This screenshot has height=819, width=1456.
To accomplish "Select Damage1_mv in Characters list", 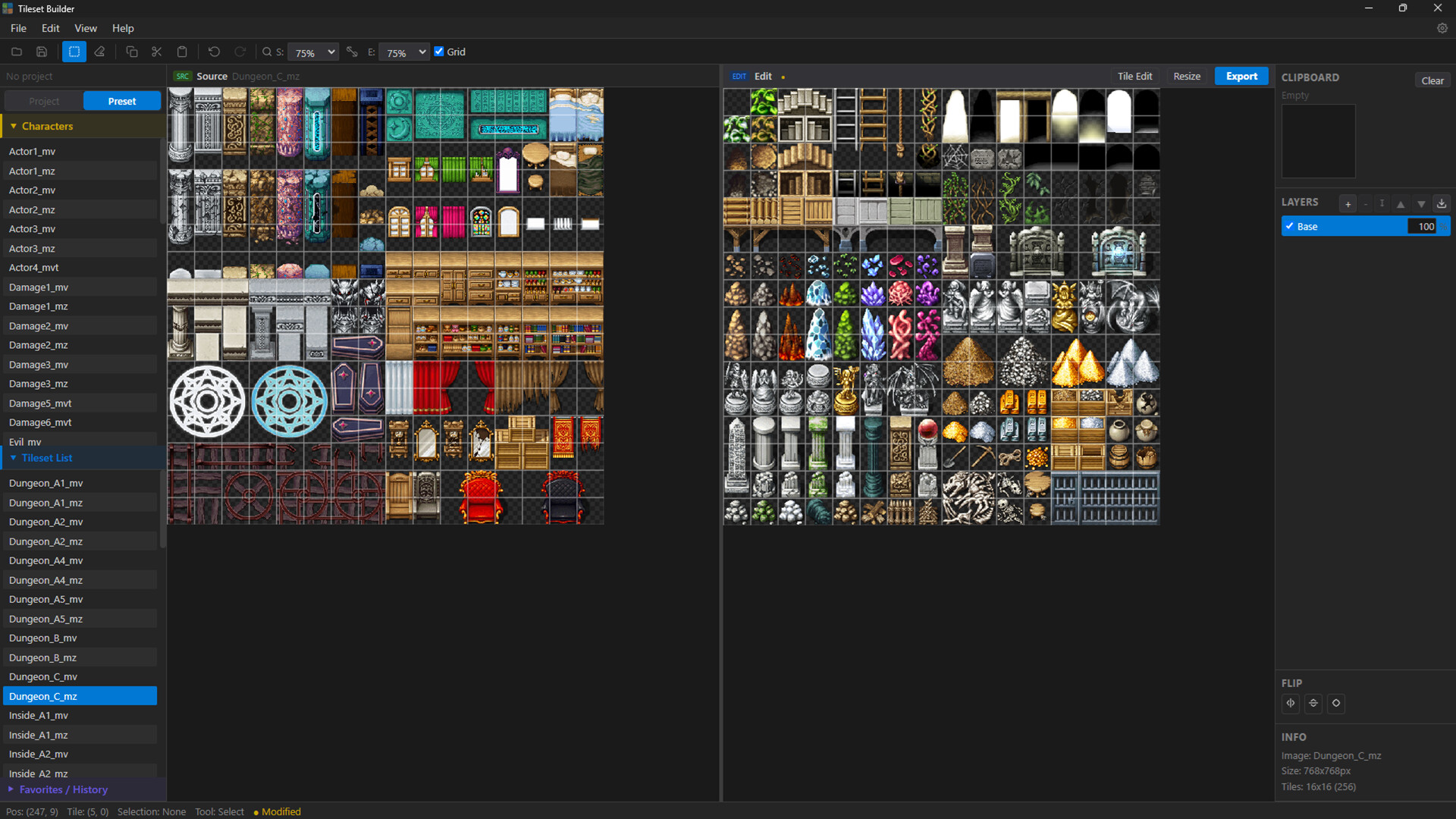I will 80,287.
